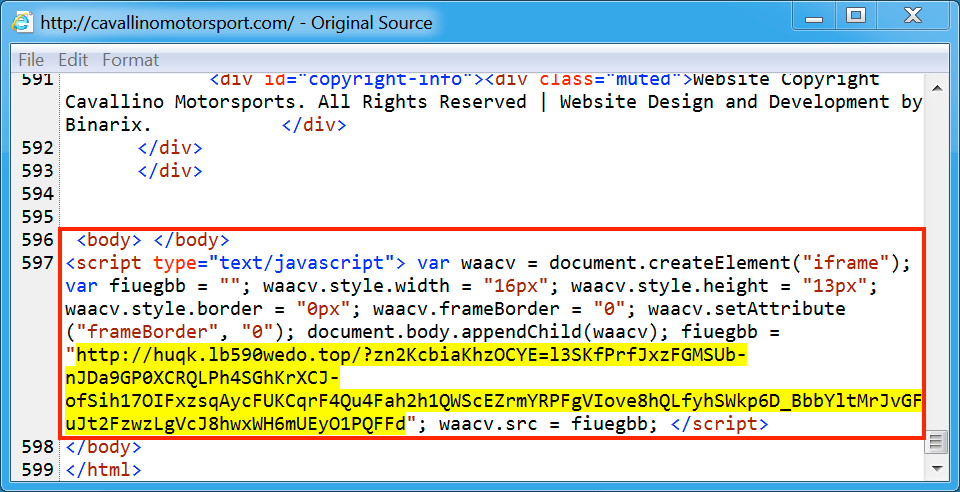Viewport: 960px width, 492px height.
Task: Click the "text/javascript" attribute value
Action: (x=300, y=263)
